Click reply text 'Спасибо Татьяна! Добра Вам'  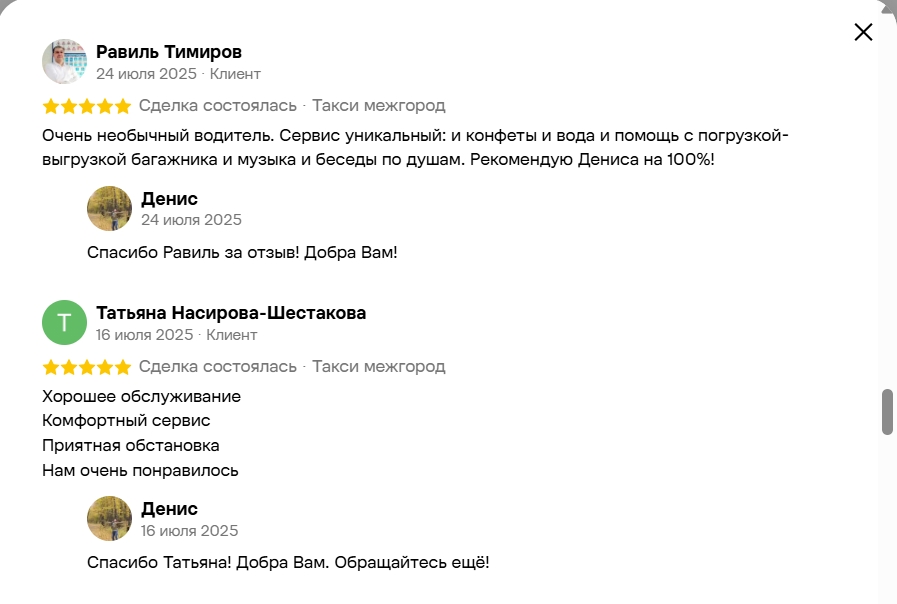point(288,562)
